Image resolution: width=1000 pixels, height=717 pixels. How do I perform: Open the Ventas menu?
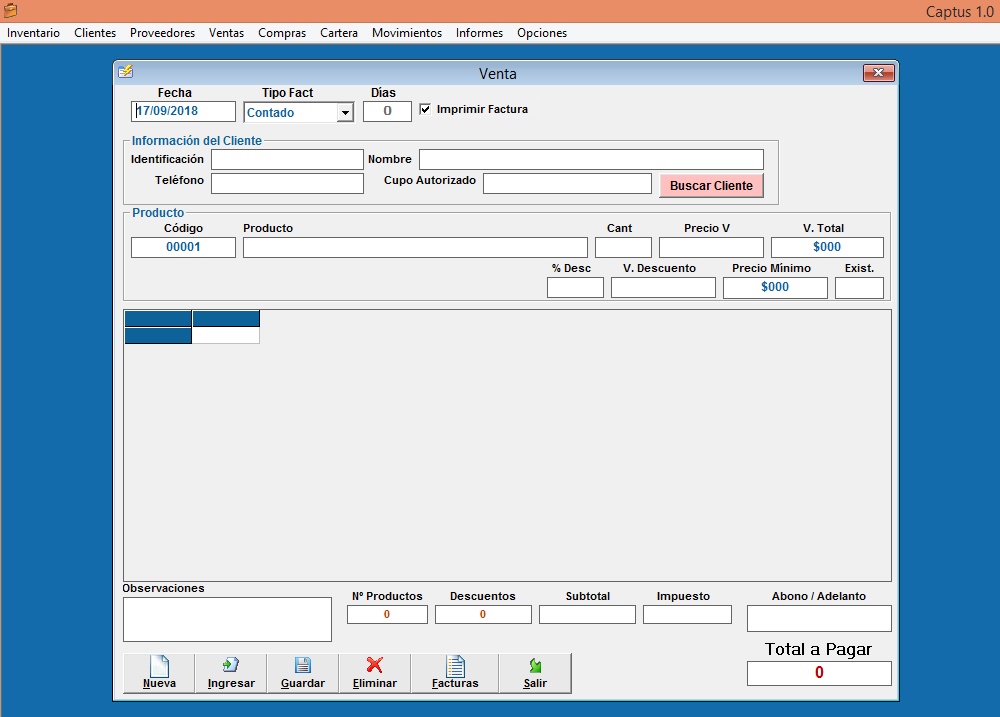click(226, 33)
